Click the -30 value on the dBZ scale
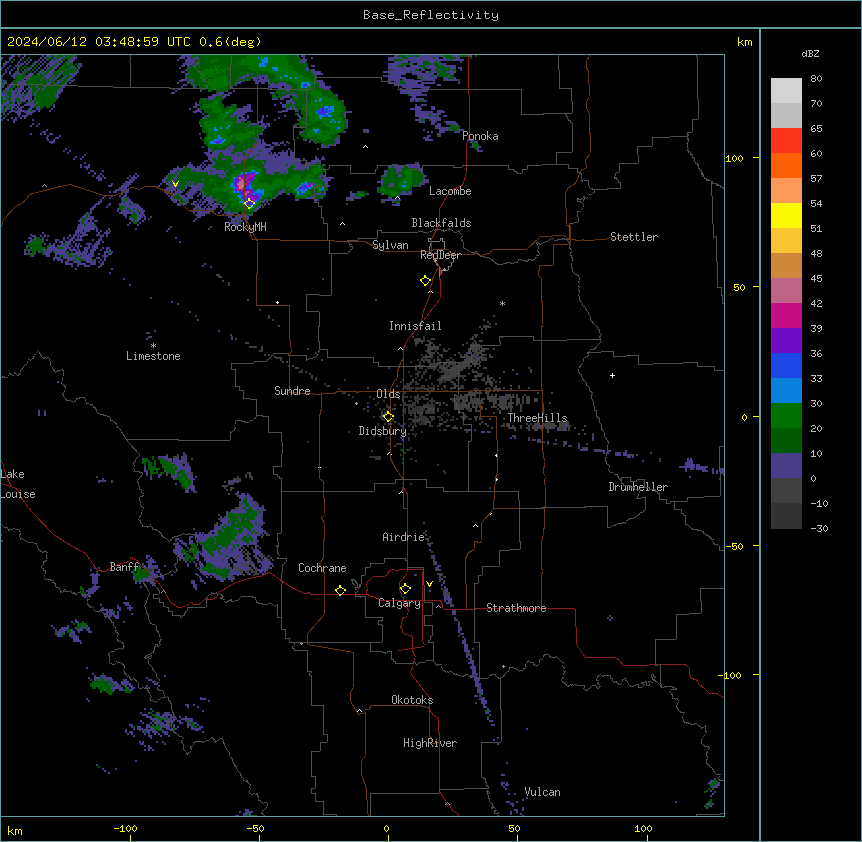Image resolution: width=862 pixels, height=842 pixels. [x=819, y=529]
